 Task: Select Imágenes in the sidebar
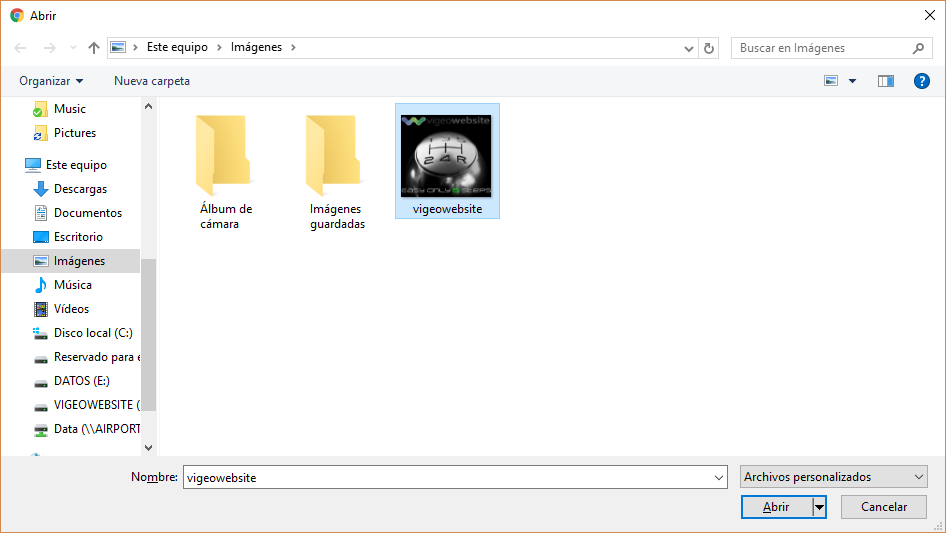71,261
